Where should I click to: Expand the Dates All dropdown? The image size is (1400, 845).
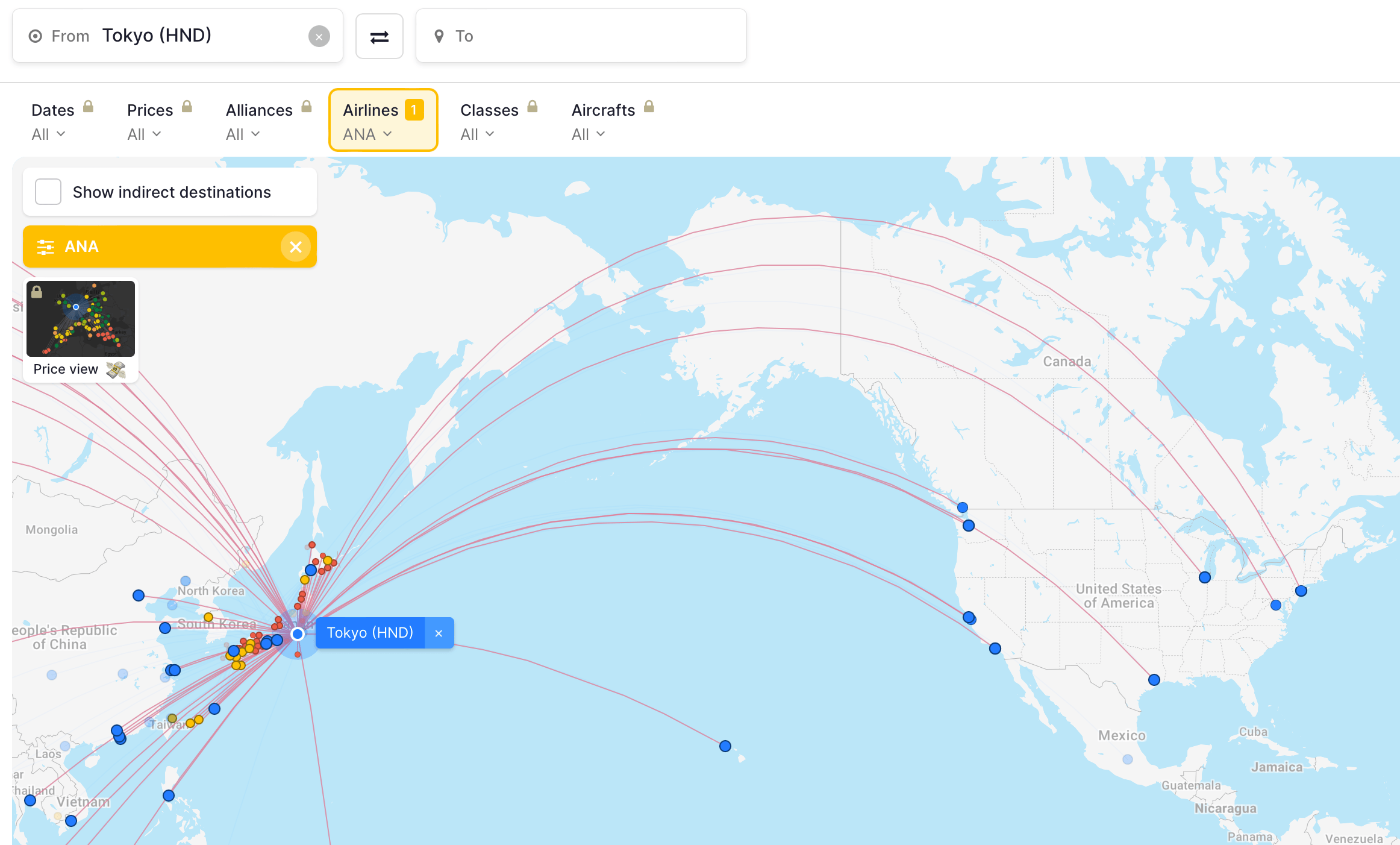coord(48,134)
